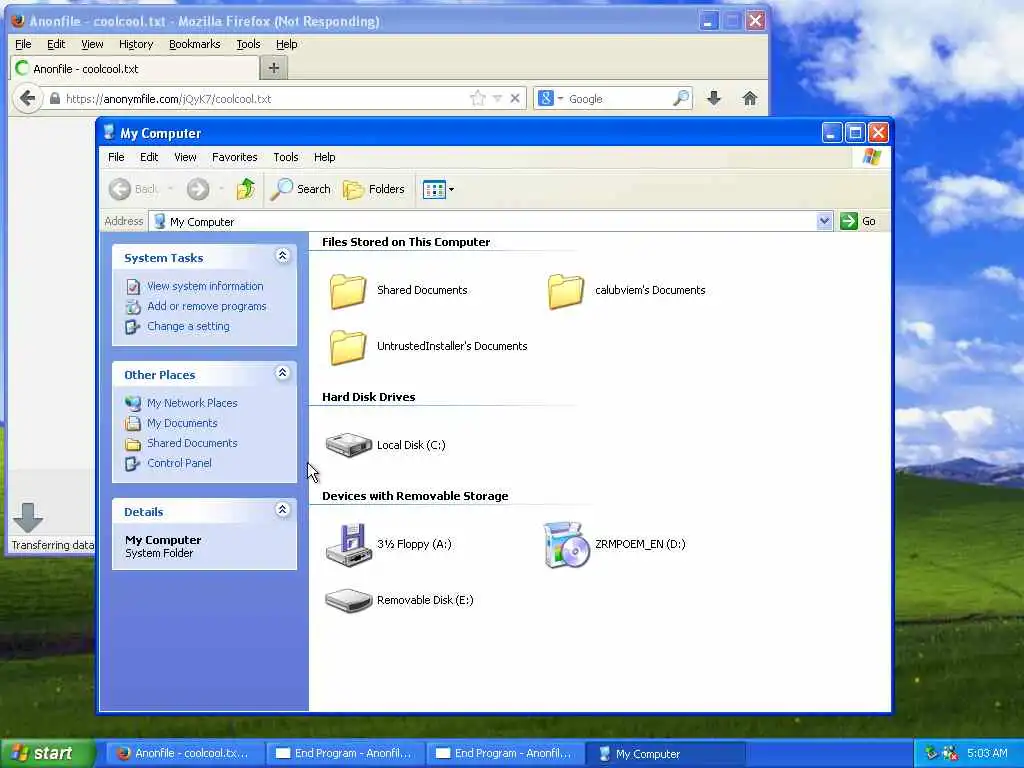Open Firefox Bookmarks menu
Viewport: 1024px width, 768px height.
pos(195,44)
